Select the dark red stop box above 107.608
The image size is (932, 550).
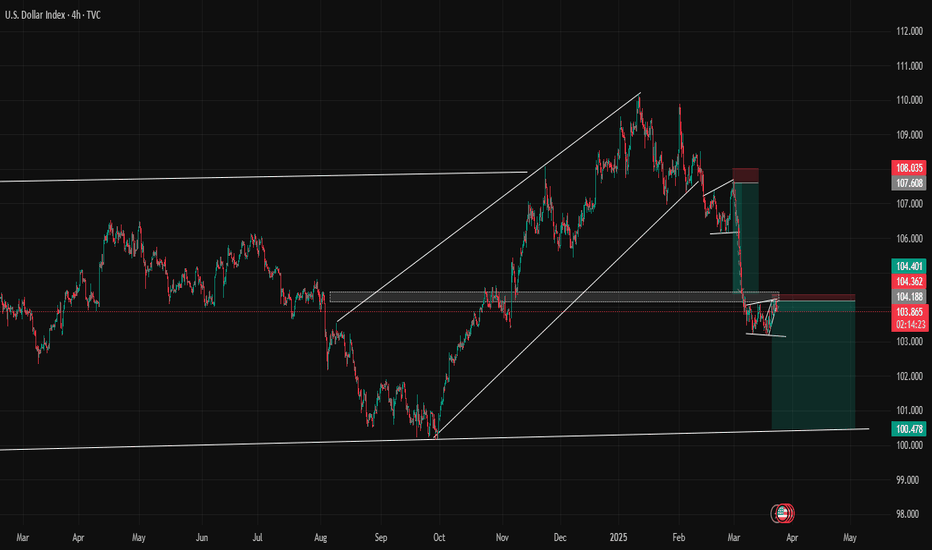coord(745,175)
